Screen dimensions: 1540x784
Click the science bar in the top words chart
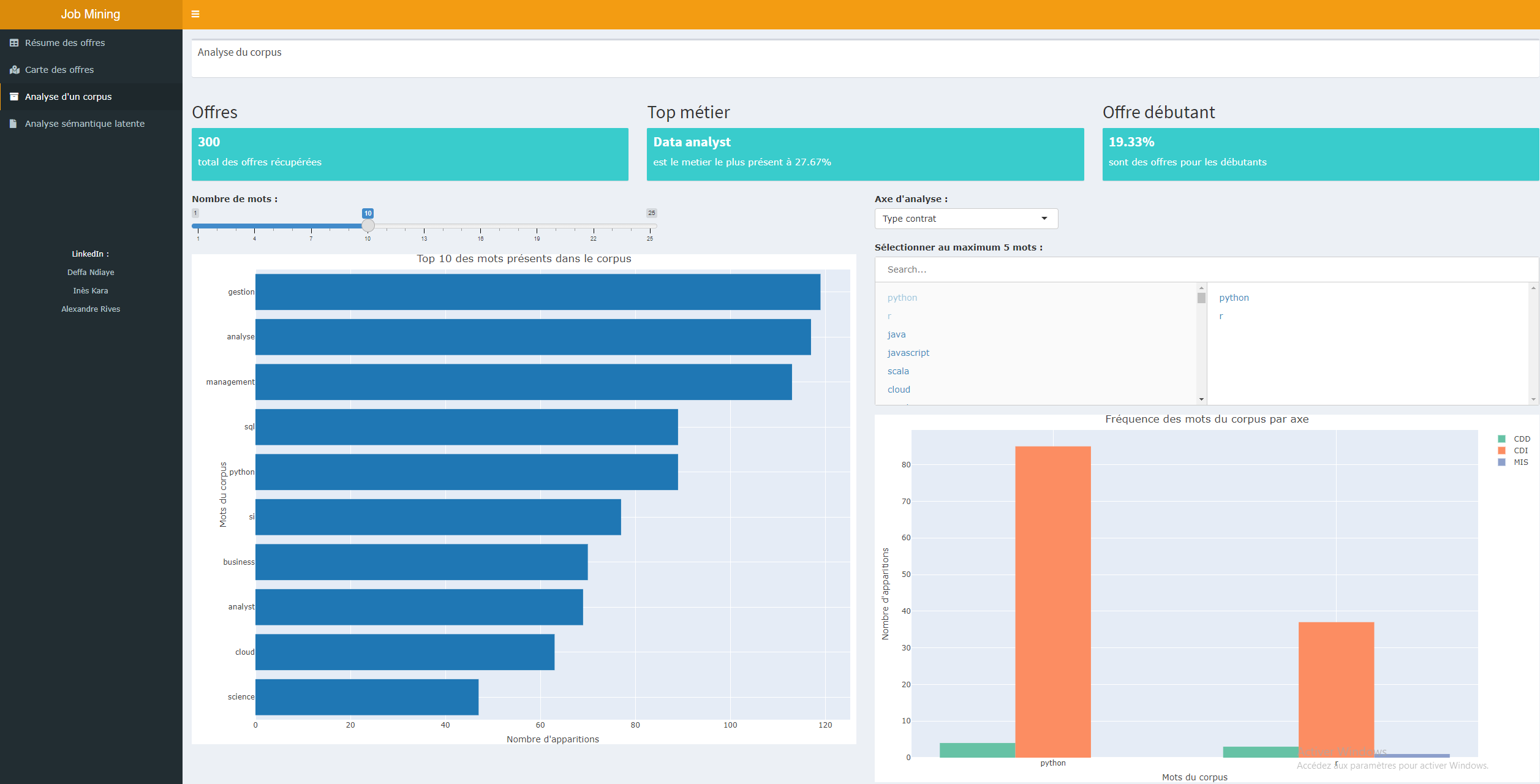pos(367,697)
